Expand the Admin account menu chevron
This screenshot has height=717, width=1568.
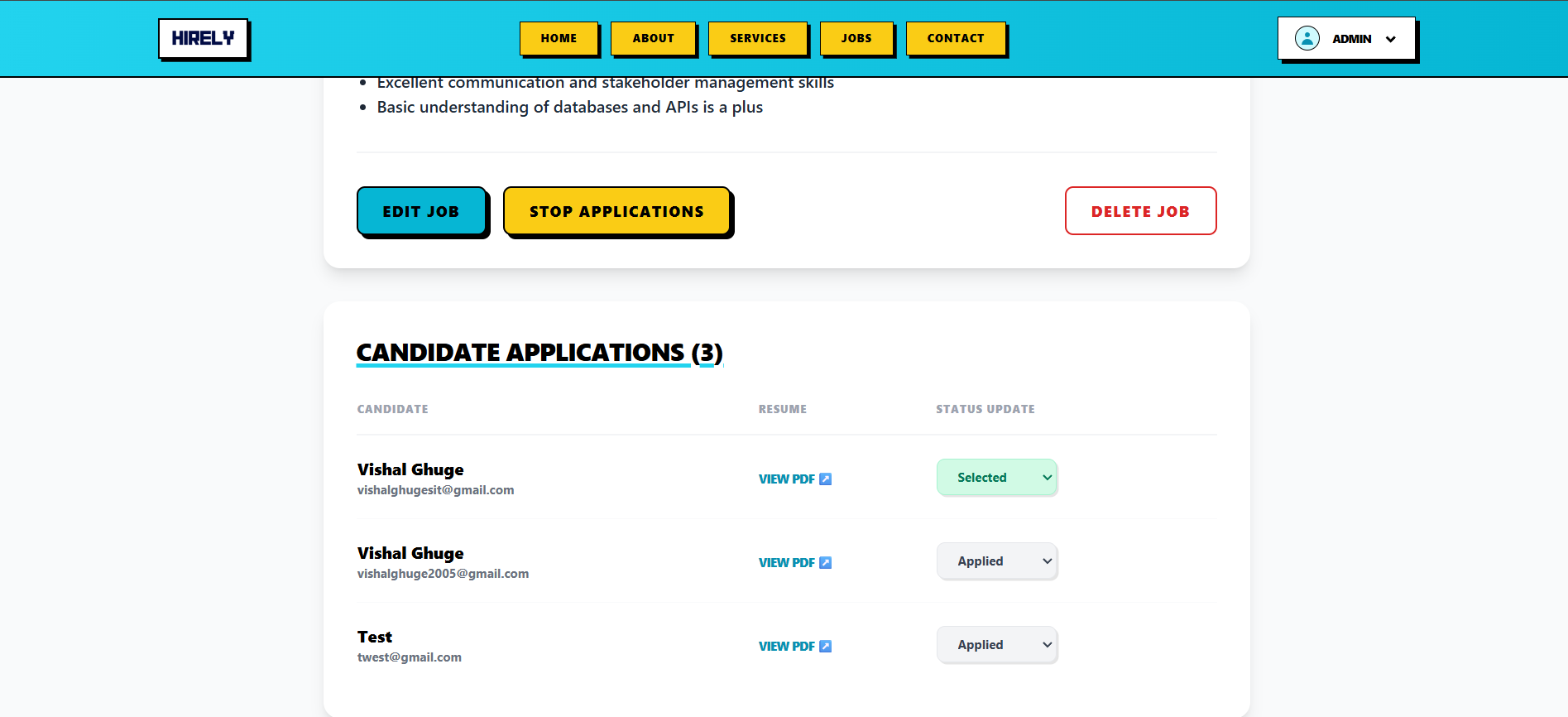pyautogui.click(x=1390, y=39)
